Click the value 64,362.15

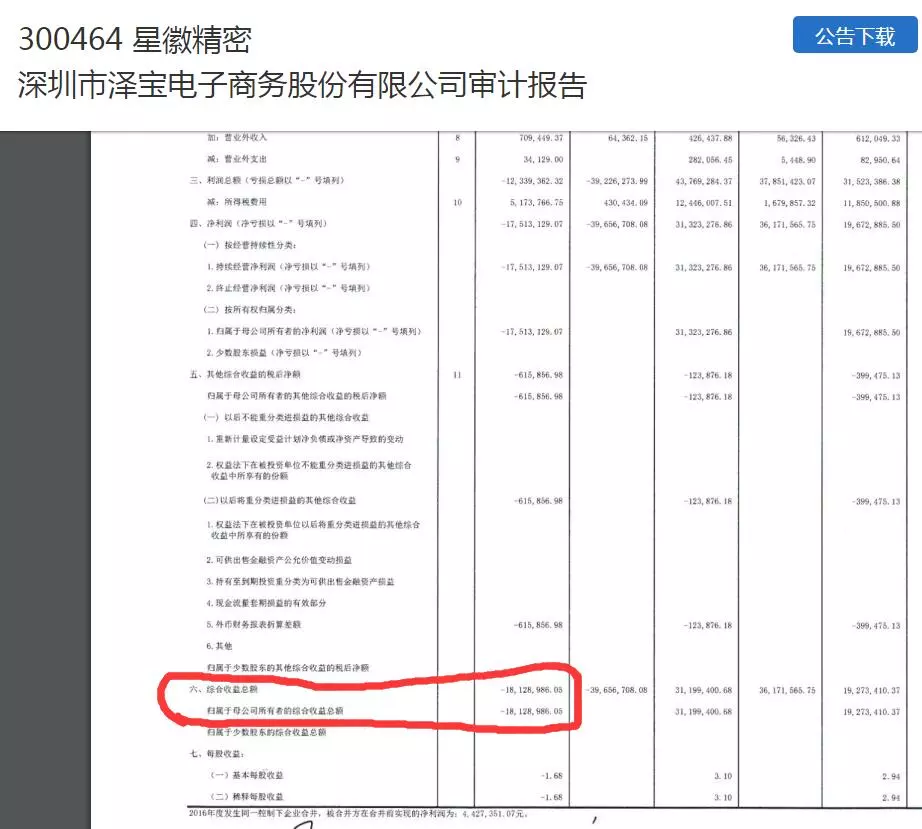coord(628,138)
